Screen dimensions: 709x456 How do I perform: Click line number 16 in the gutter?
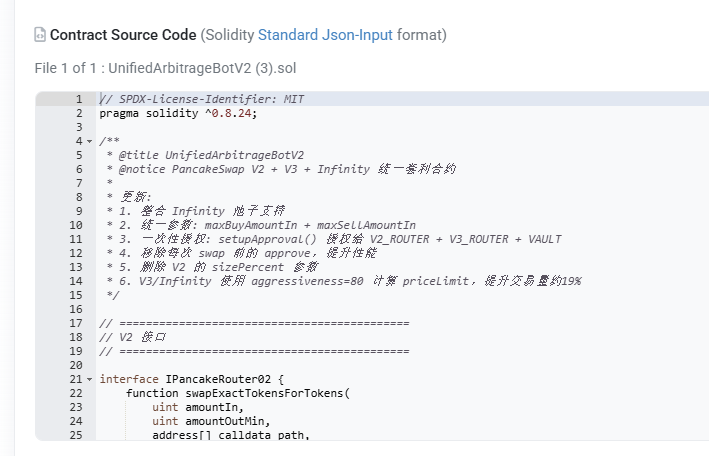(76, 309)
